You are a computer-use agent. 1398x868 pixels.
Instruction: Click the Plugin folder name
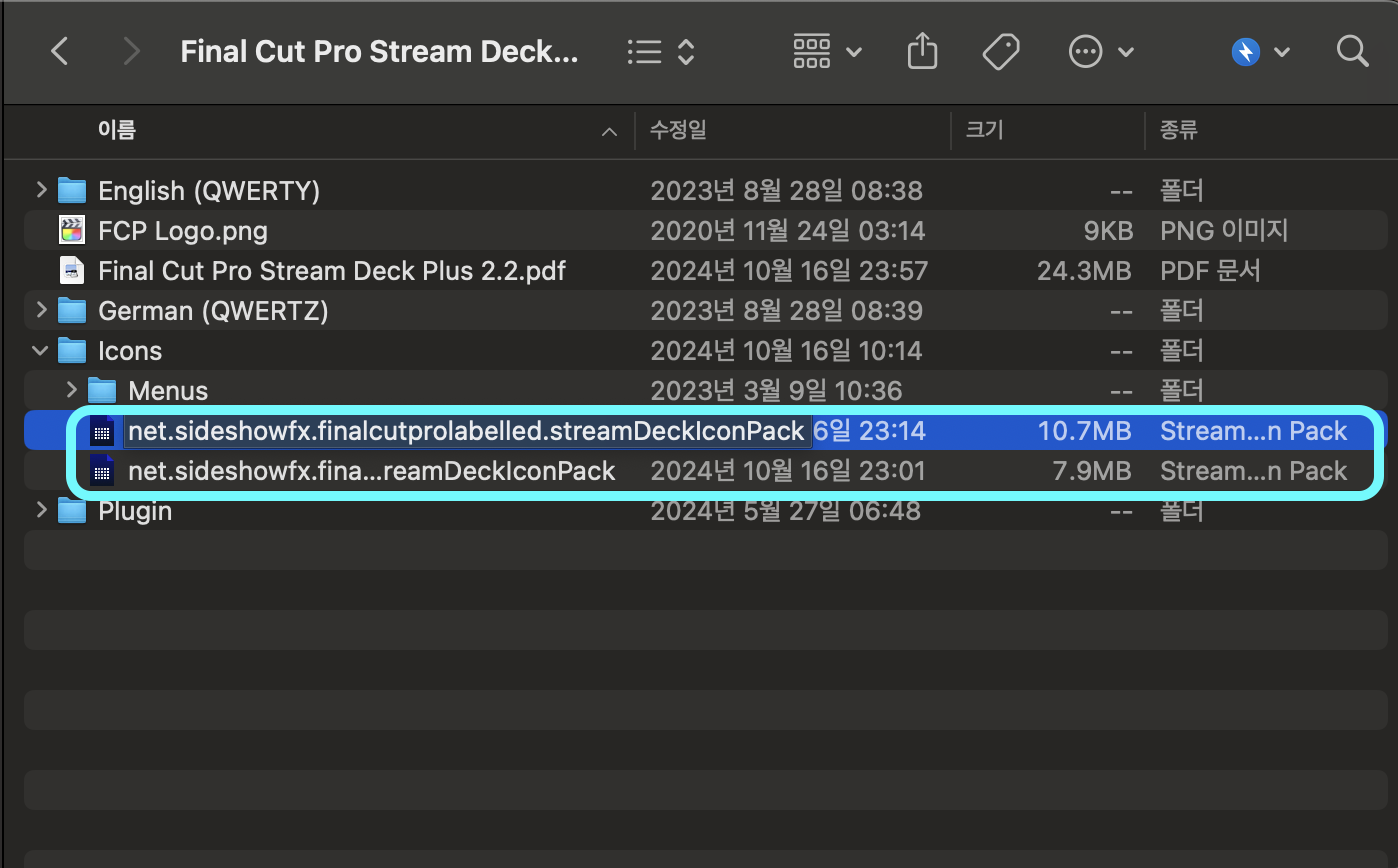click(135, 511)
